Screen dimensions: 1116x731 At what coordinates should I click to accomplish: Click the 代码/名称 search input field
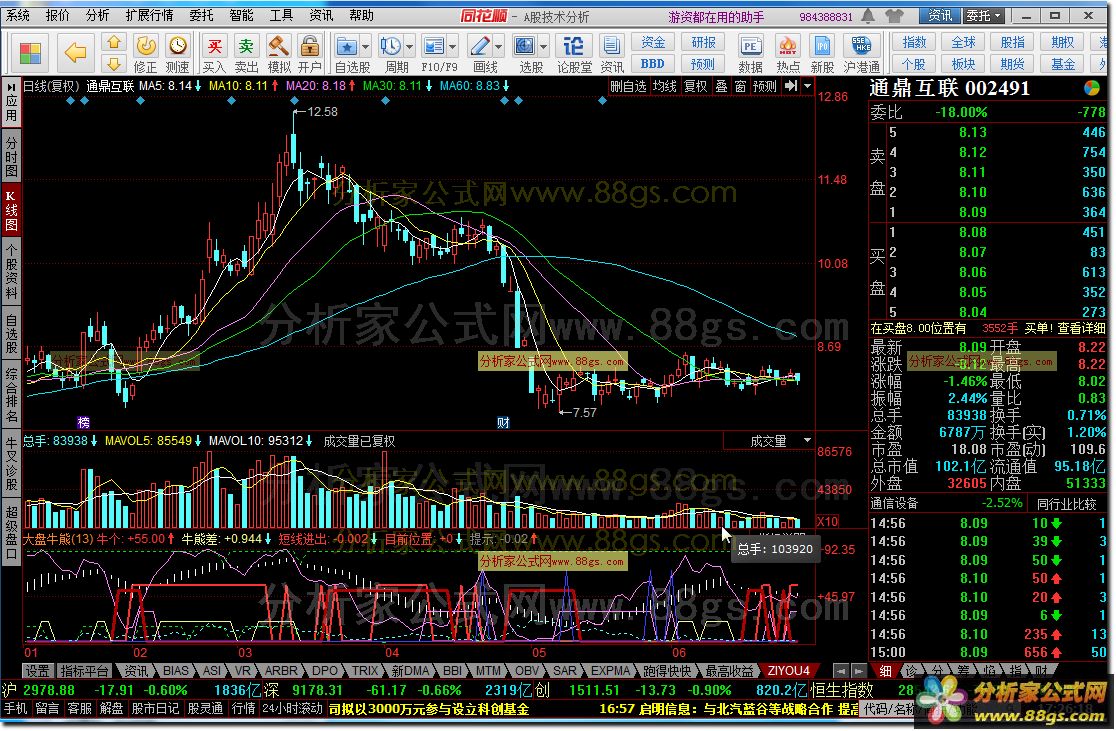[x=886, y=709]
